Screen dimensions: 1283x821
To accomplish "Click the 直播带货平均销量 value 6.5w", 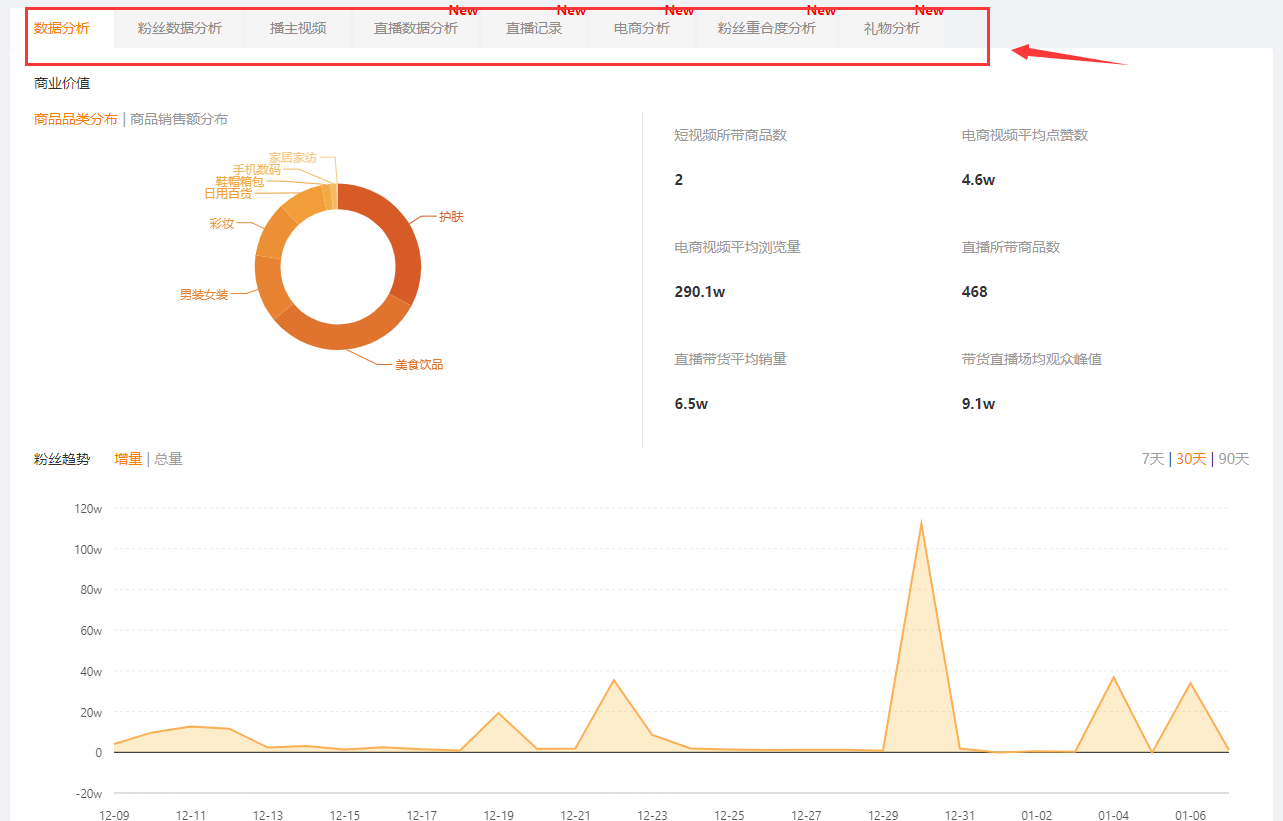I will 691,404.
